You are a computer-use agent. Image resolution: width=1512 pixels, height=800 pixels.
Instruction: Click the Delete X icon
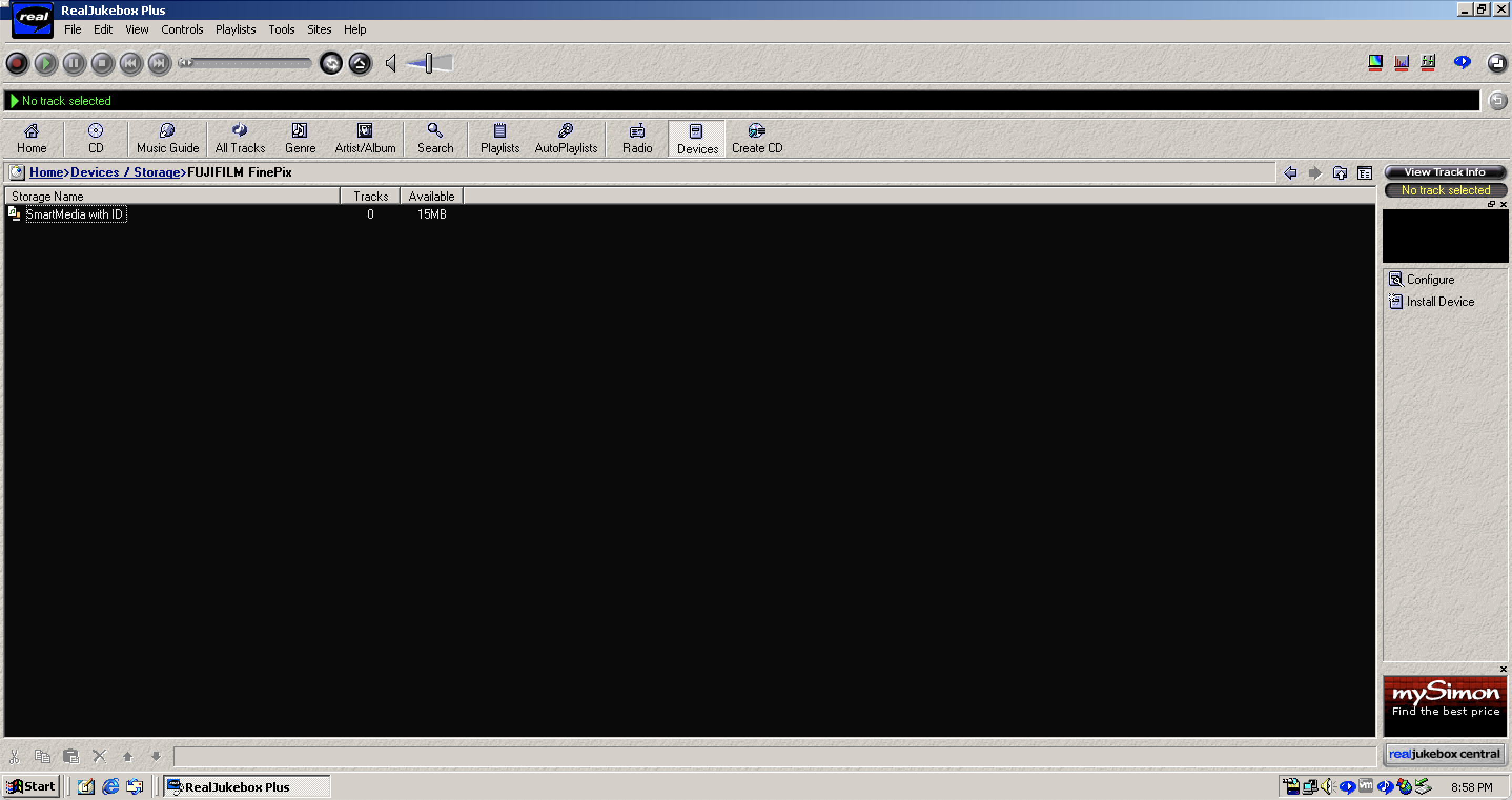coord(100,756)
